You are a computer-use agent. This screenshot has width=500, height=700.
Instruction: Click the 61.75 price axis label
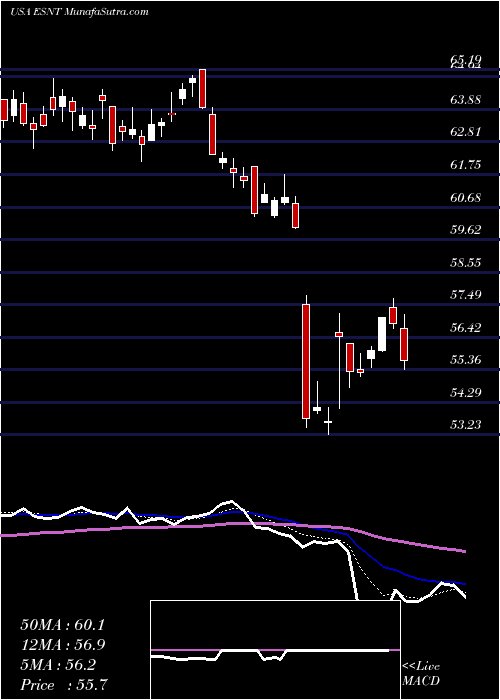click(466, 165)
